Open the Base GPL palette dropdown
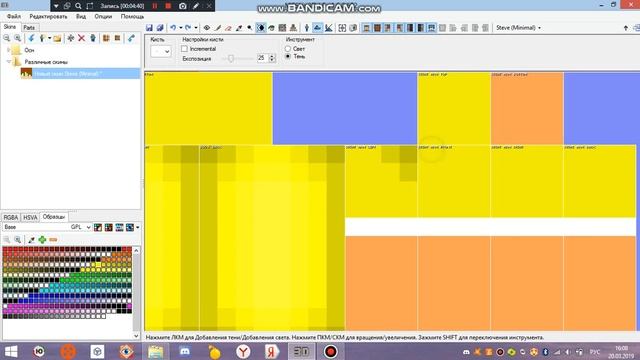Image resolution: width=640 pixels, height=360 pixels. [x=47, y=227]
